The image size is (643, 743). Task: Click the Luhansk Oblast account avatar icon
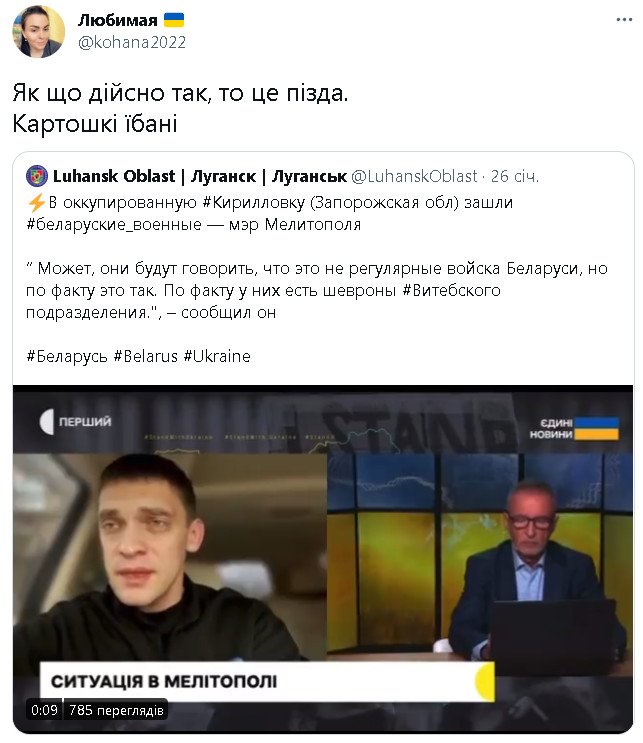point(37,176)
